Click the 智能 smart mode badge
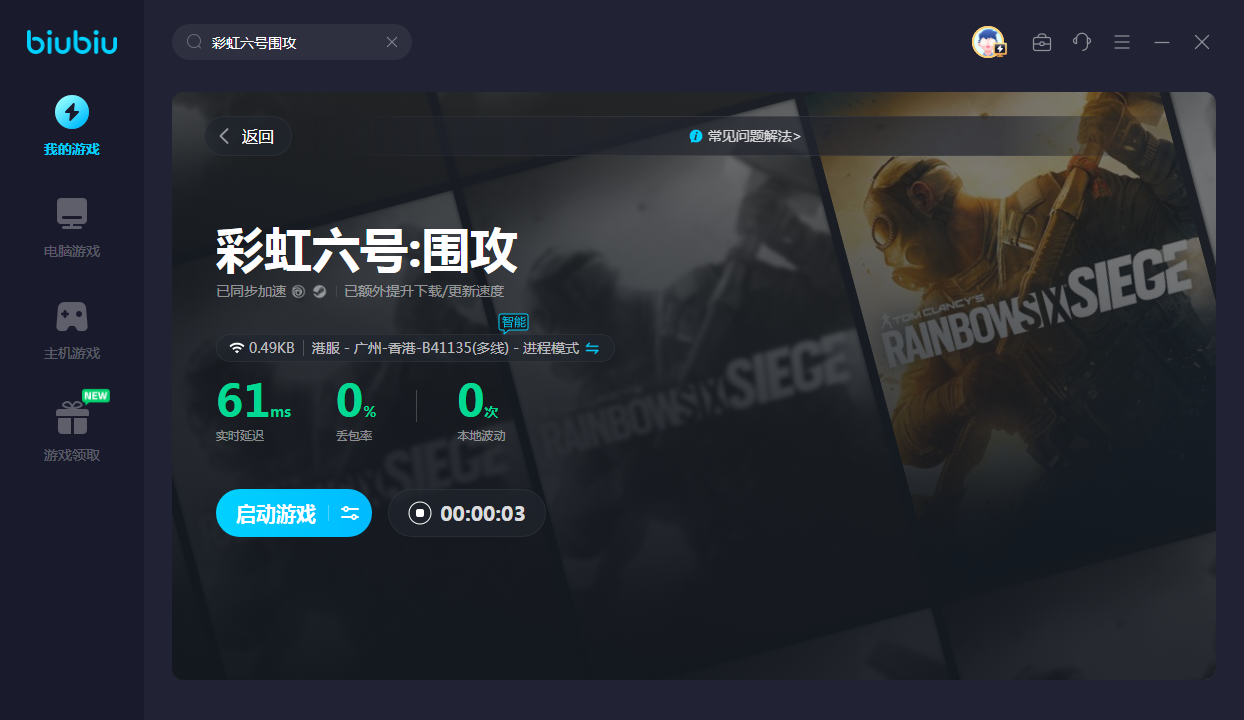 [x=513, y=322]
